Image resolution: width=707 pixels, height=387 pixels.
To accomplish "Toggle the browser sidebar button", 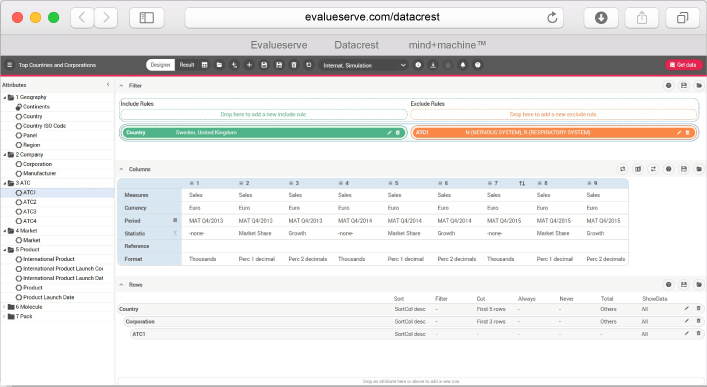I will point(147,18).
